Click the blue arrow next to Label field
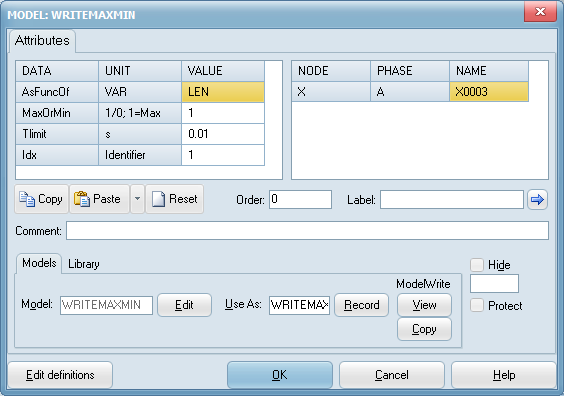 tap(537, 199)
